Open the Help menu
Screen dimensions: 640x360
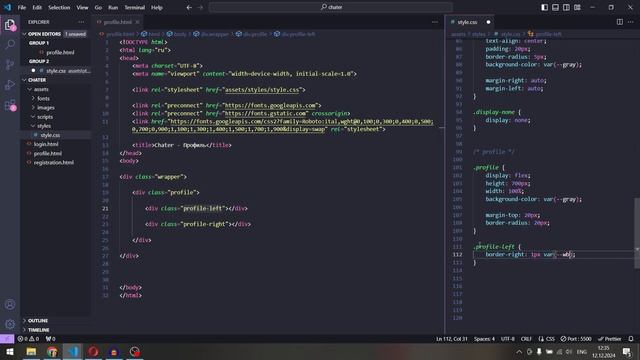(x=157, y=7)
